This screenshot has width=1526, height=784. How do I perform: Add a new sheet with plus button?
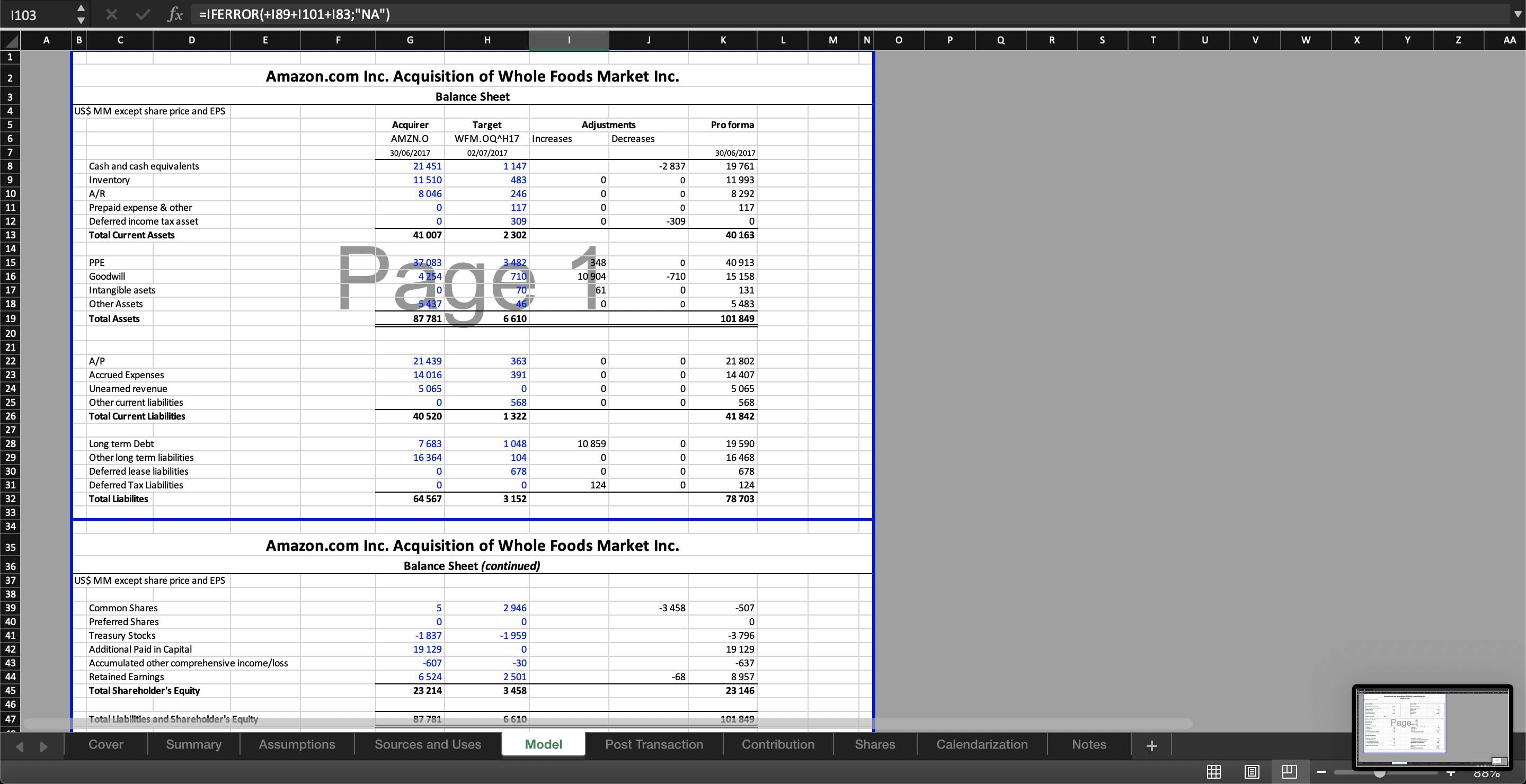(x=1151, y=745)
